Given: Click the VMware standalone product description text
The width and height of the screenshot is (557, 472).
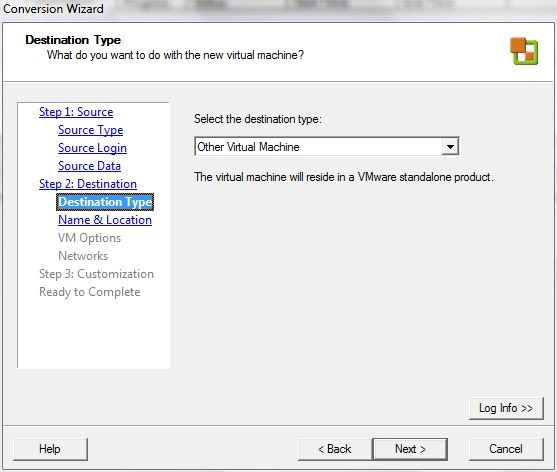Looking at the screenshot, I should (344, 177).
